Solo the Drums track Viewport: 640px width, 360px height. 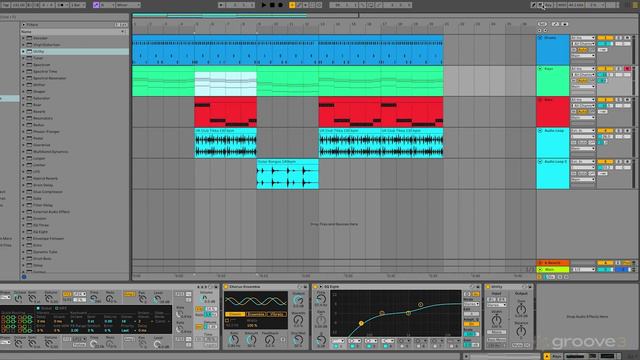point(618,38)
